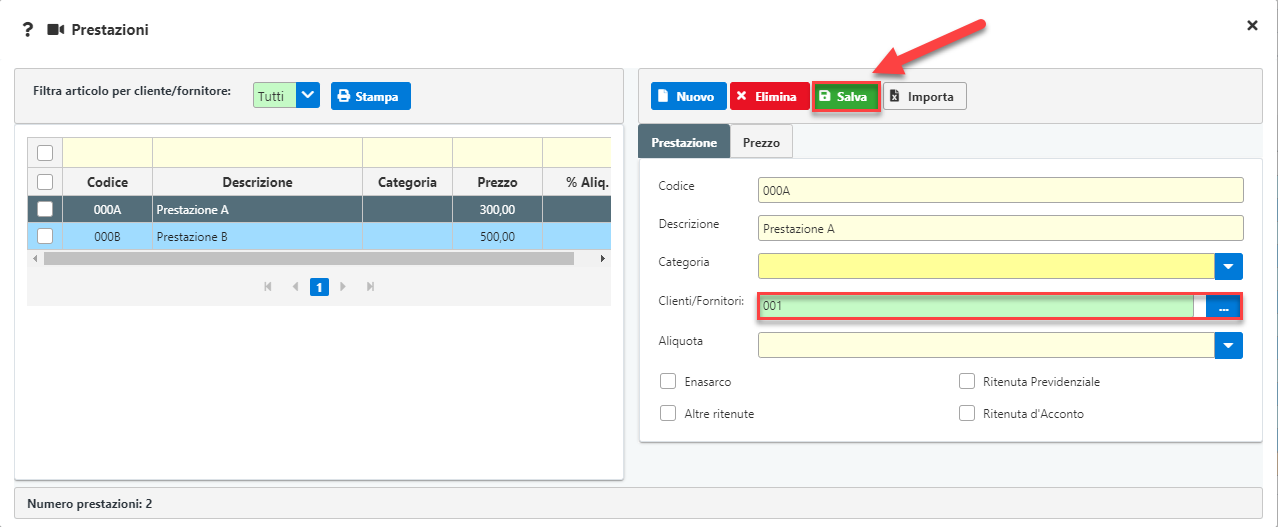Click the 500,00 price cell

click(x=497, y=236)
